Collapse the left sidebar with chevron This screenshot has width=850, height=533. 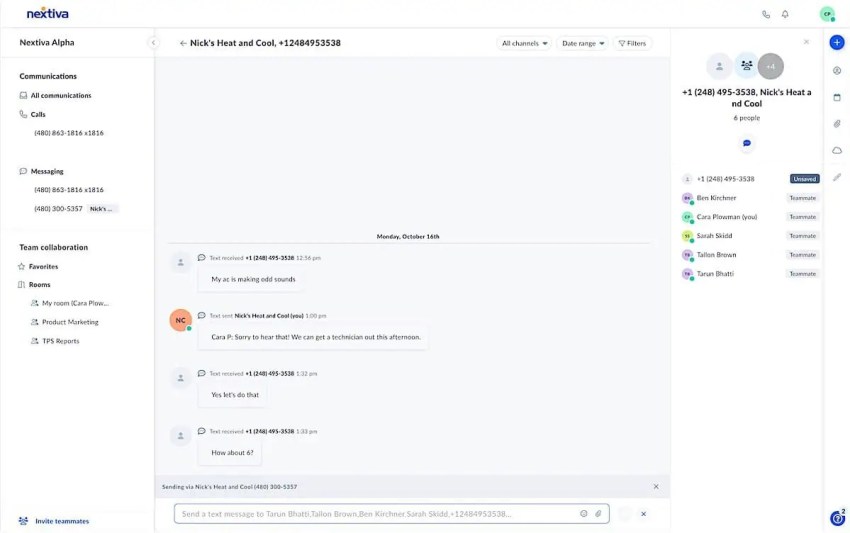pyautogui.click(x=153, y=43)
